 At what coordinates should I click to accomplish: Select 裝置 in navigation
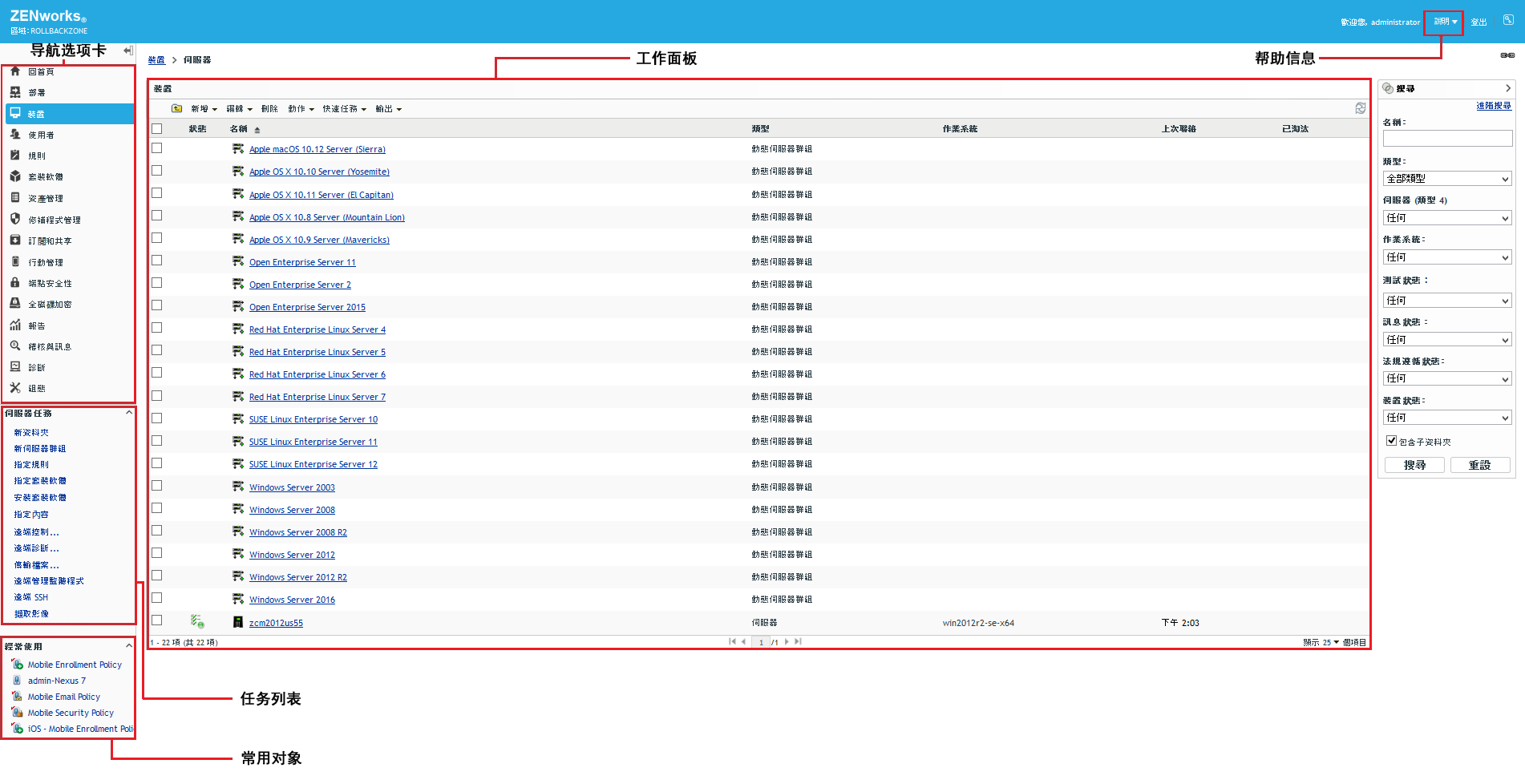point(70,114)
